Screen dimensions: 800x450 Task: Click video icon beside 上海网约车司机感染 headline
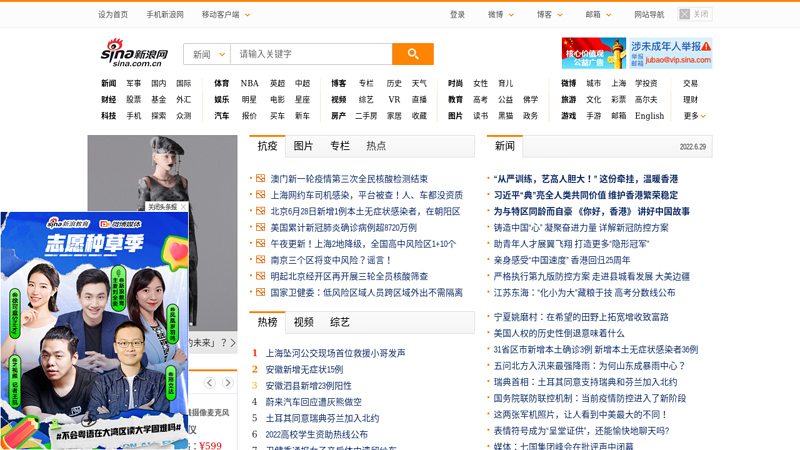260,195
